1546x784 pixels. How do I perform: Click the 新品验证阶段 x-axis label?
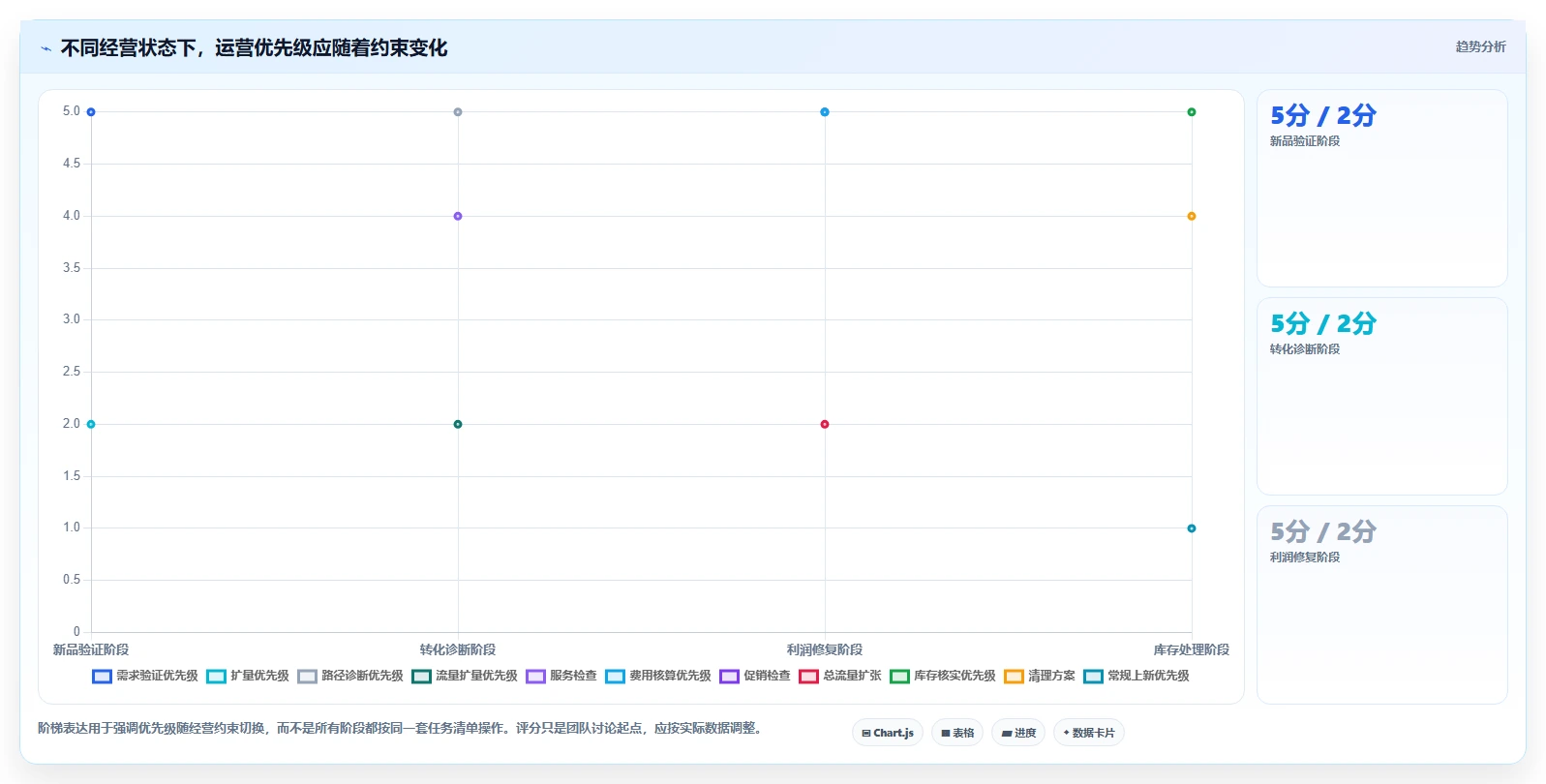91,649
